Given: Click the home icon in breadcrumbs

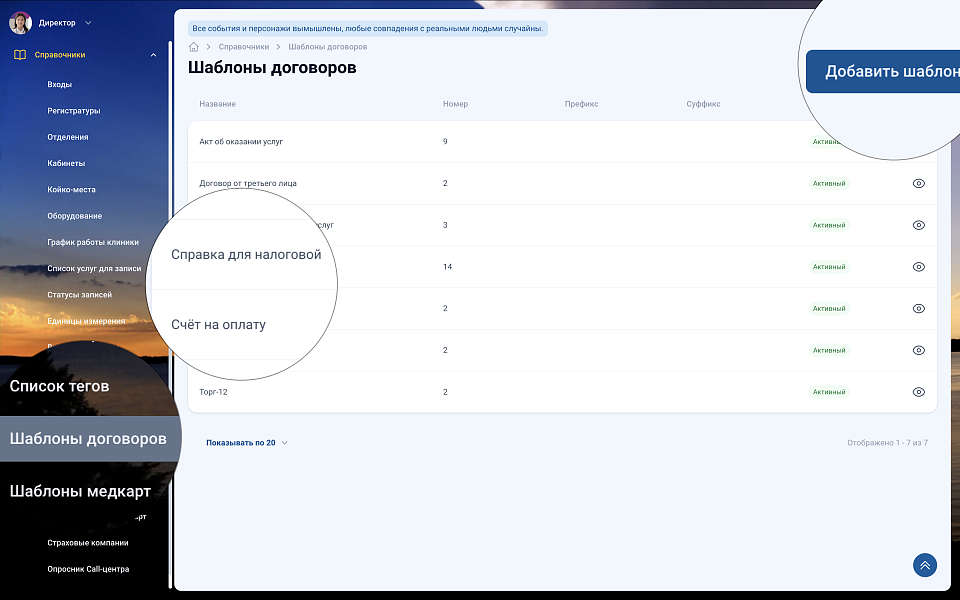Looking at the screenshot, I should [194, 47].
